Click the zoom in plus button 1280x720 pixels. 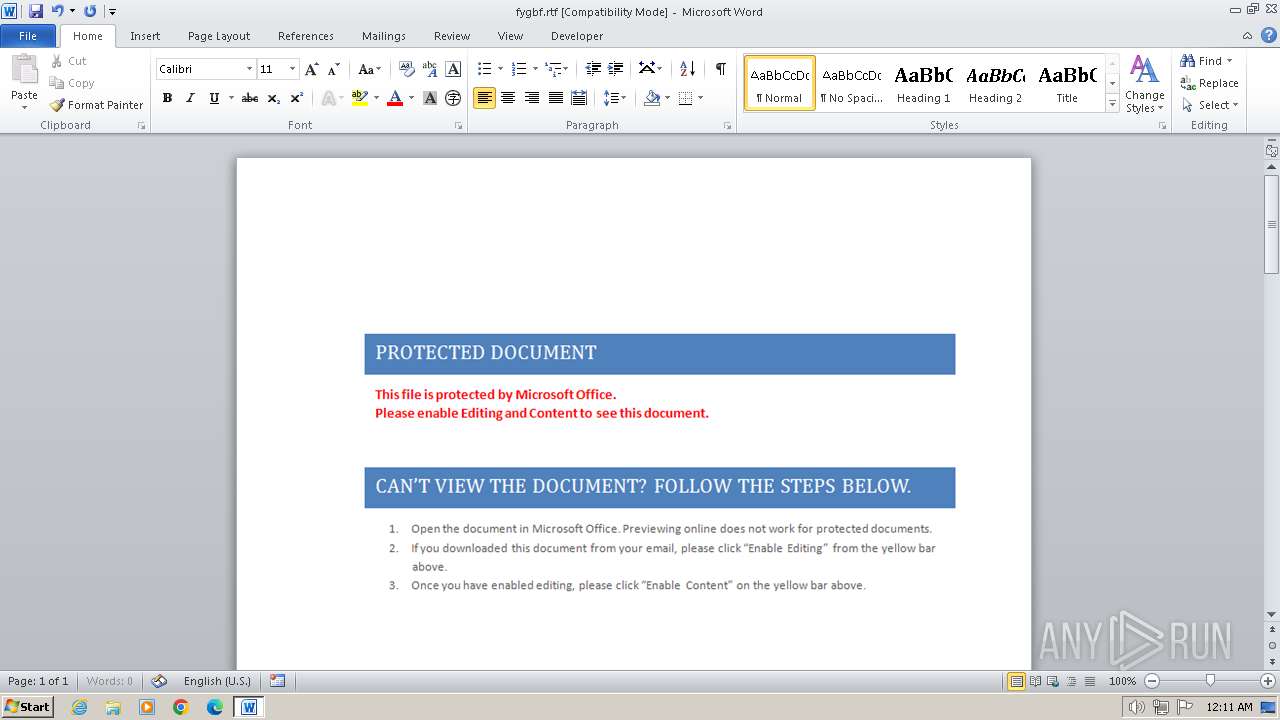coord(1268,681)
